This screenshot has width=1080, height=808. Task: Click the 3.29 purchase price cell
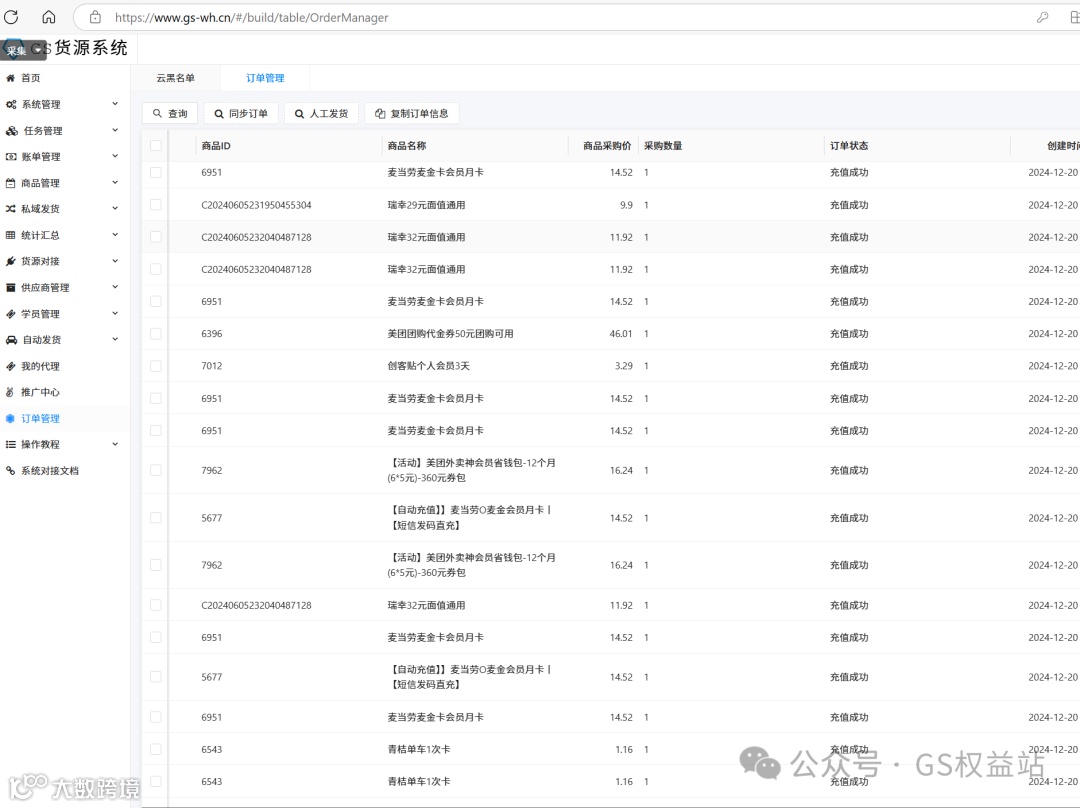tap(623, 366)
